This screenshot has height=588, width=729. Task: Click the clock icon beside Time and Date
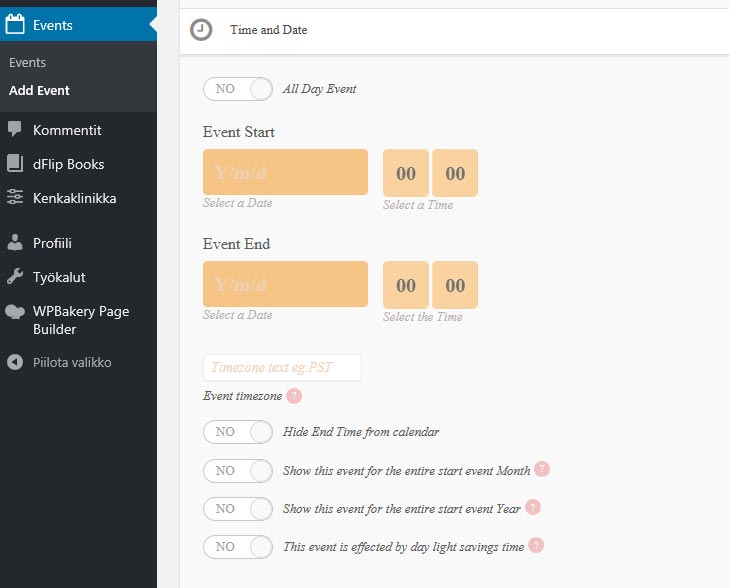201,30
